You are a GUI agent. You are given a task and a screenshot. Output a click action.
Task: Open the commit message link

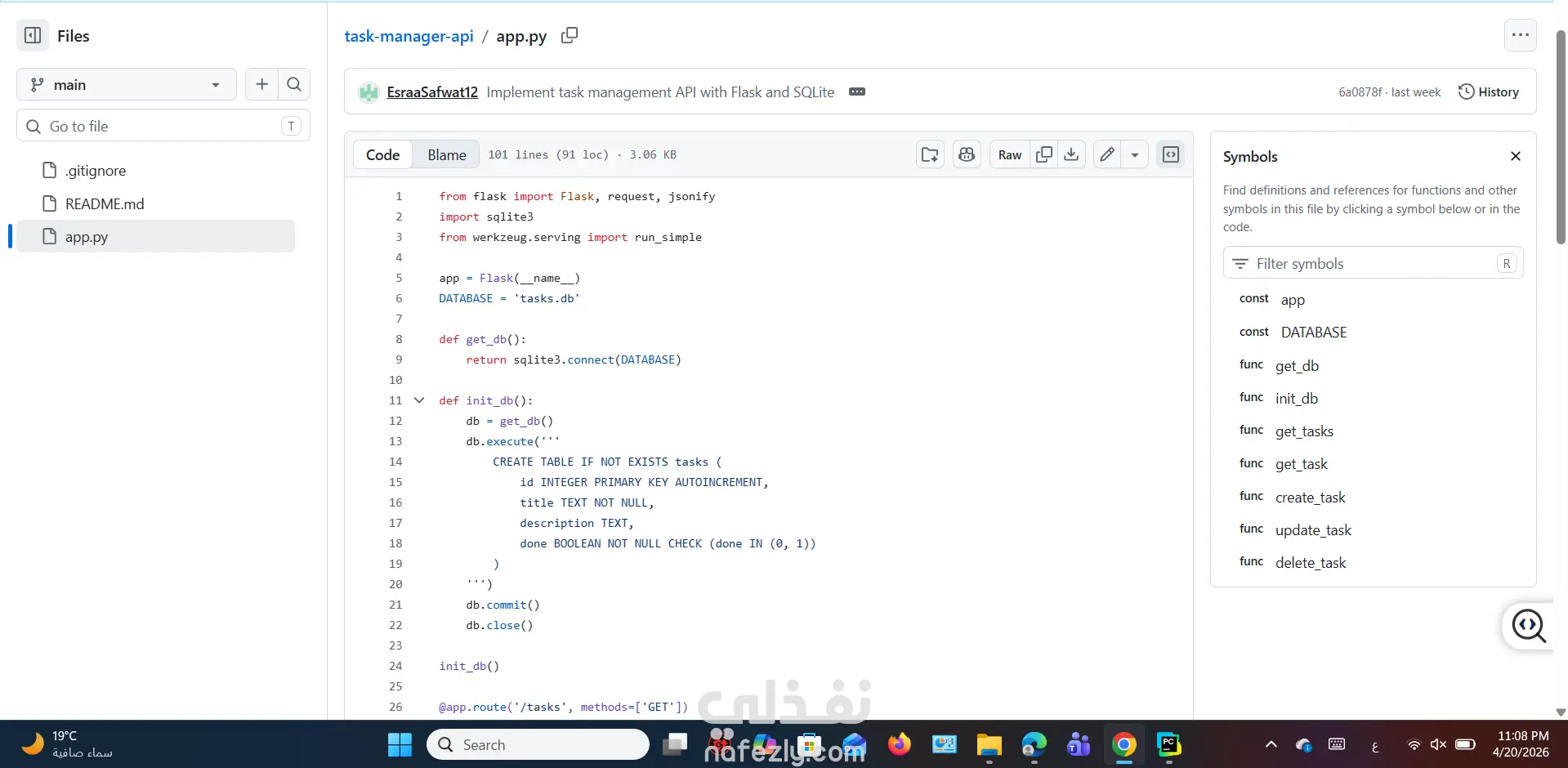[x=660, y=92]
